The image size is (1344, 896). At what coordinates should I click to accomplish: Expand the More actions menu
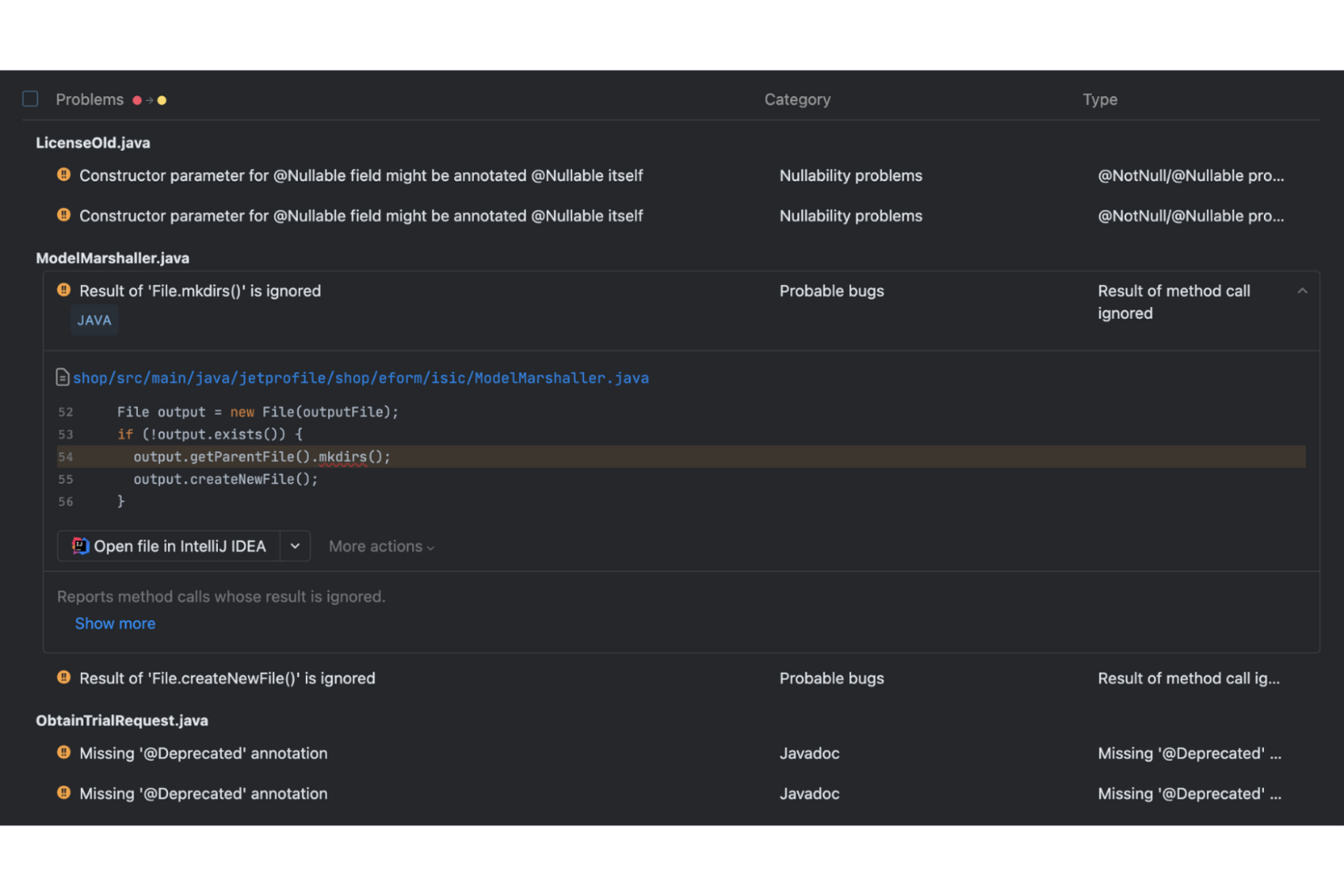pyautogui.click(x=380, y=546)
